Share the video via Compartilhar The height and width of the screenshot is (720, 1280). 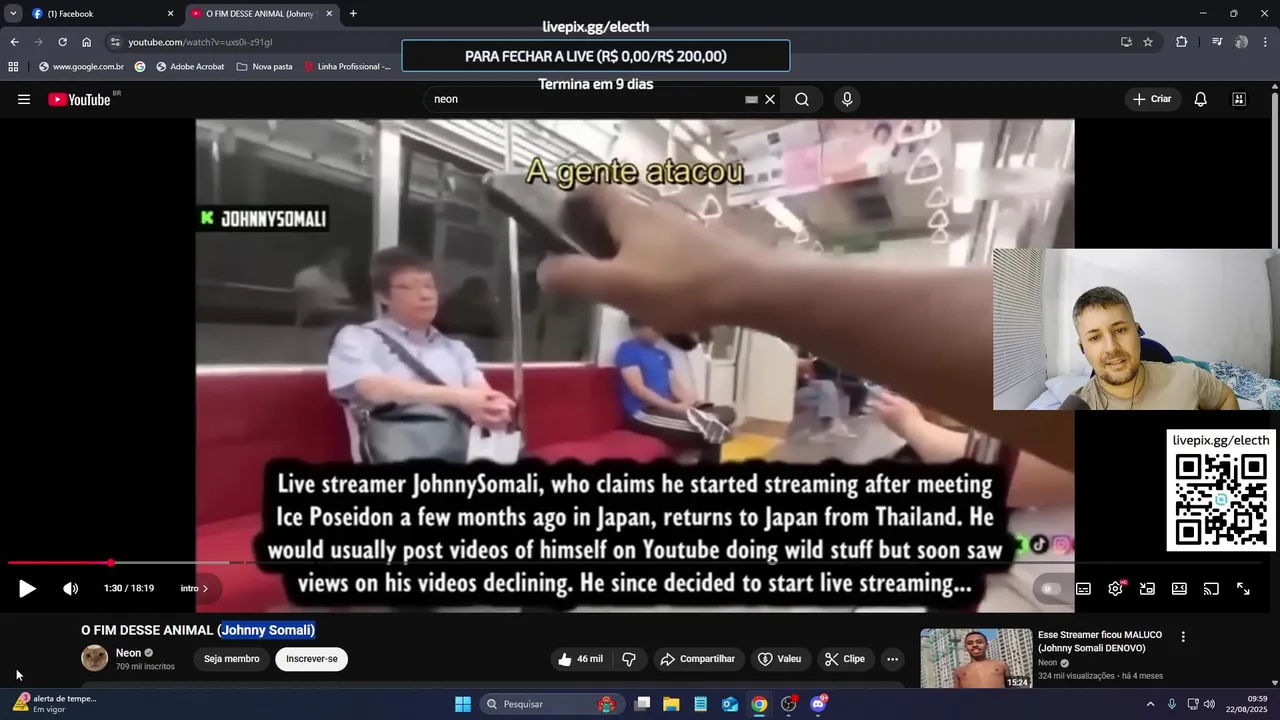(x=698, y=659)
